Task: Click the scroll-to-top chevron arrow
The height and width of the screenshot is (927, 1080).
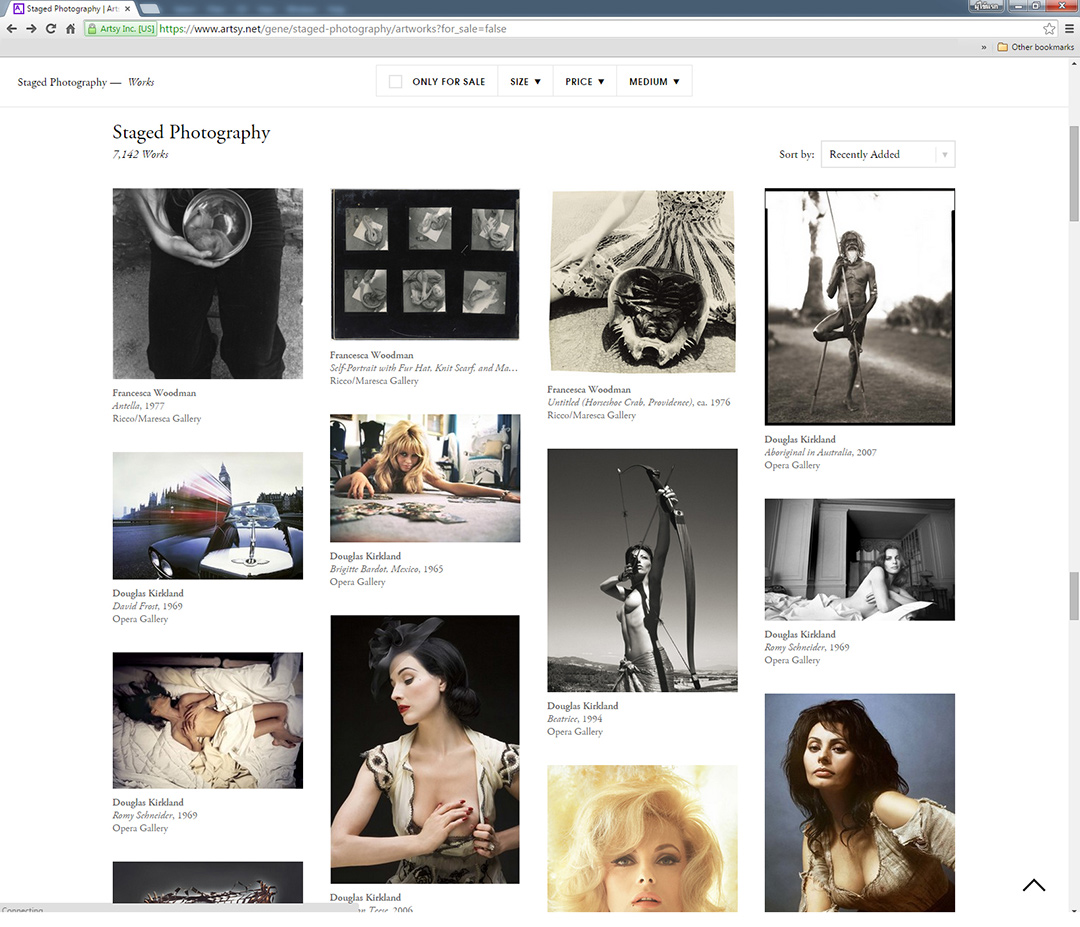Action: pyautogui.click(x=1034, y=885)
